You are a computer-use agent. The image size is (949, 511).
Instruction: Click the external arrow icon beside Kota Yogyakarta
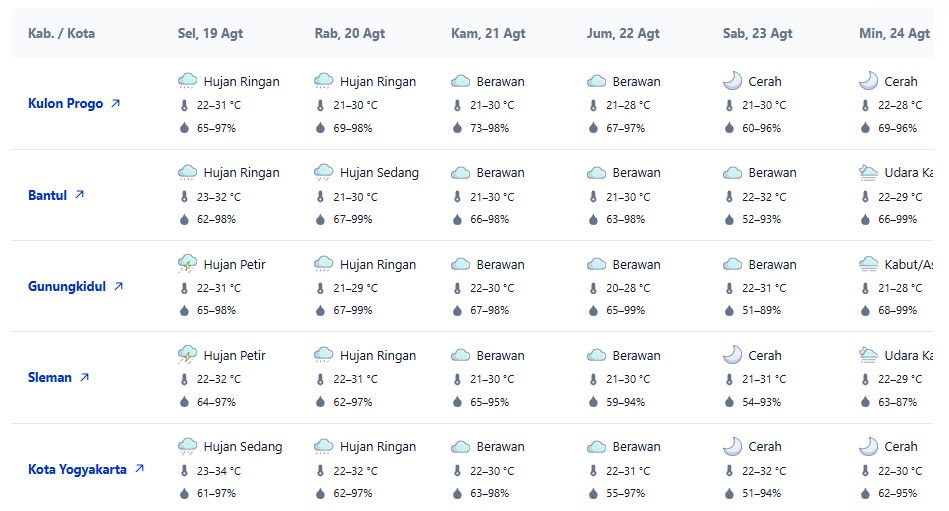click(139, 469)
